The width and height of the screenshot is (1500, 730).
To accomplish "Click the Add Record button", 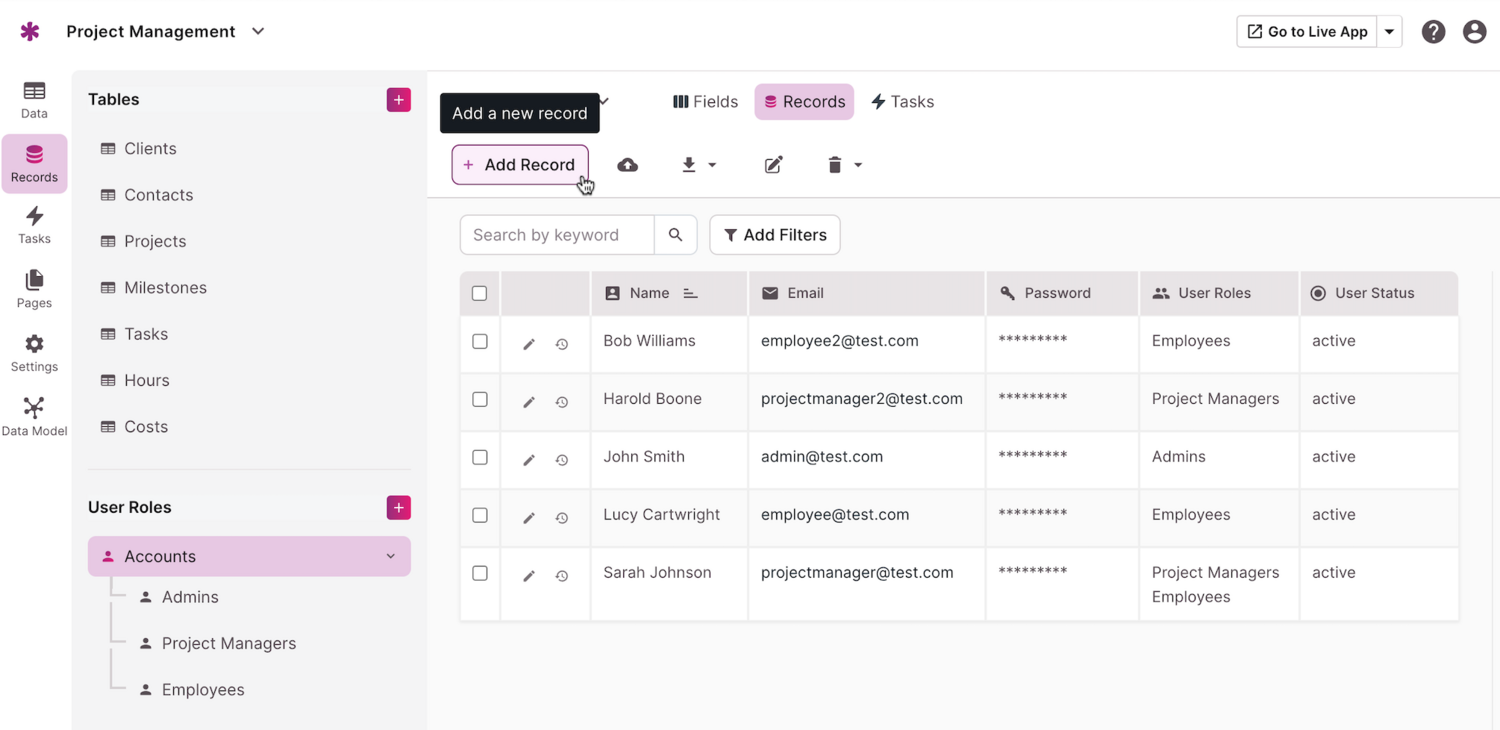I will point(519,164).
